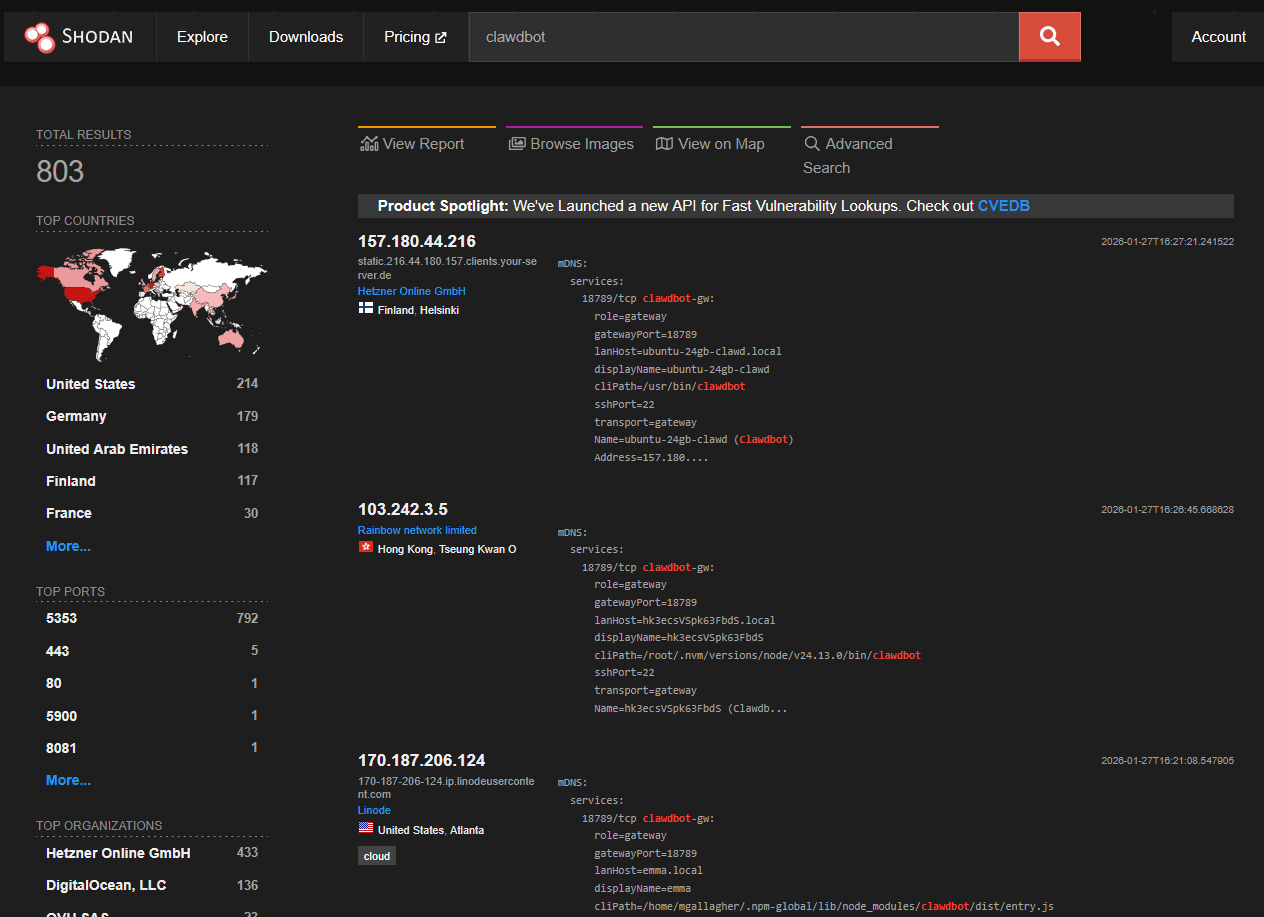Image resolution: width=1264 pixels, height=917 pixels.
Task: Click the Finland flag icon
Action: click(366, 309)
